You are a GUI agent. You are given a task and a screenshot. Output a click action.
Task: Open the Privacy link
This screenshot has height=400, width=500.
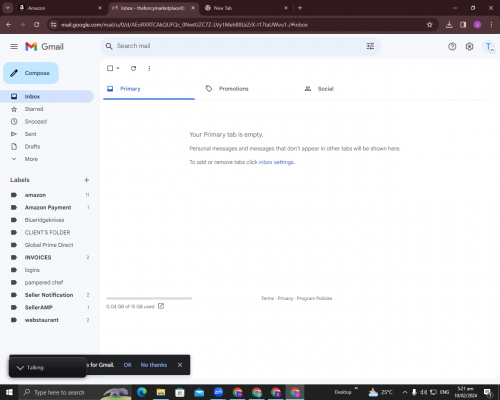pos(285,298)
